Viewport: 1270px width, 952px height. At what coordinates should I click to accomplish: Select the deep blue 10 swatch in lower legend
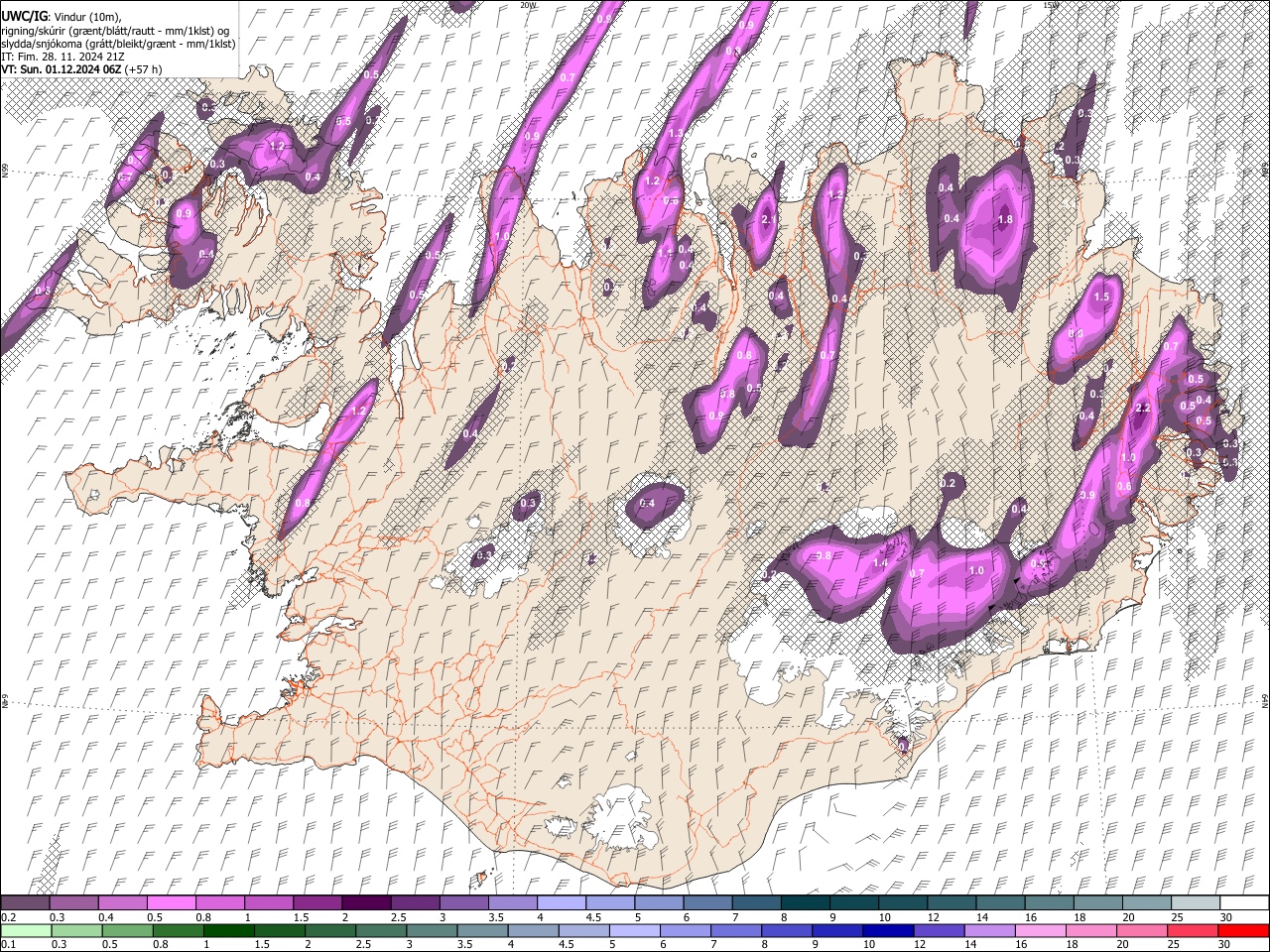pyautogui.click(x=888, y=930)
